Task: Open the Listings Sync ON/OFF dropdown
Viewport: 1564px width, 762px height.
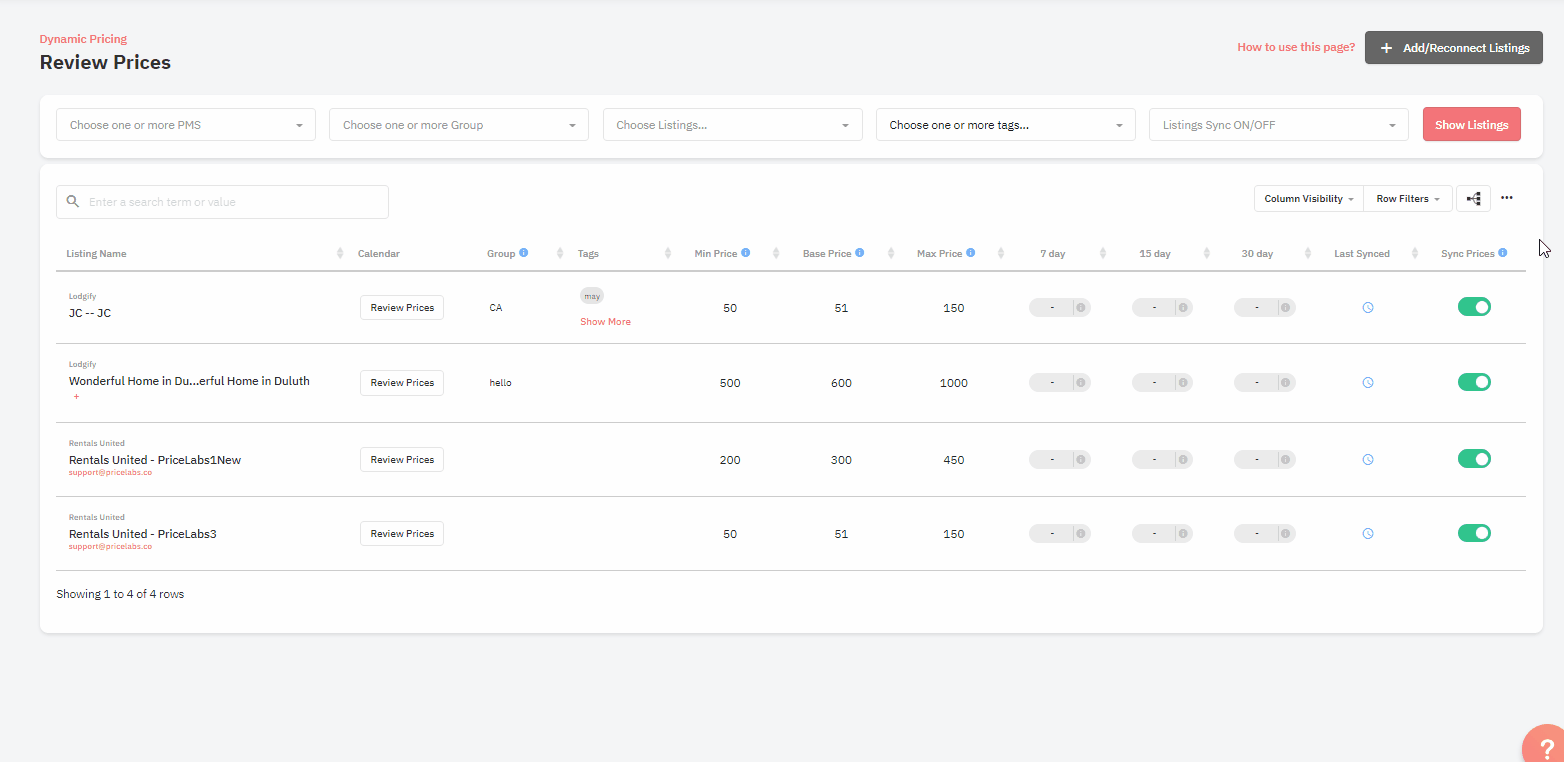Action: click(1278, 125)
